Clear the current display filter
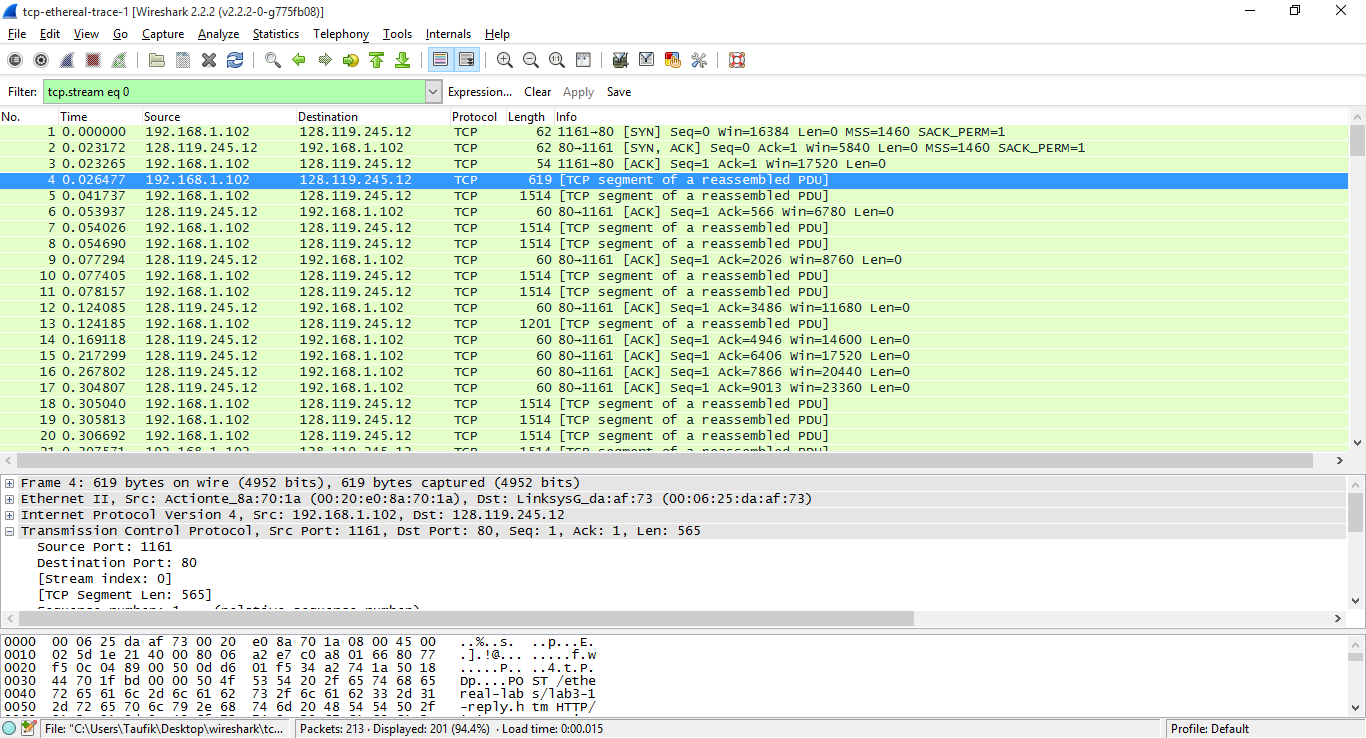The width and height of the screenshot is (1366, 738). 537,91
